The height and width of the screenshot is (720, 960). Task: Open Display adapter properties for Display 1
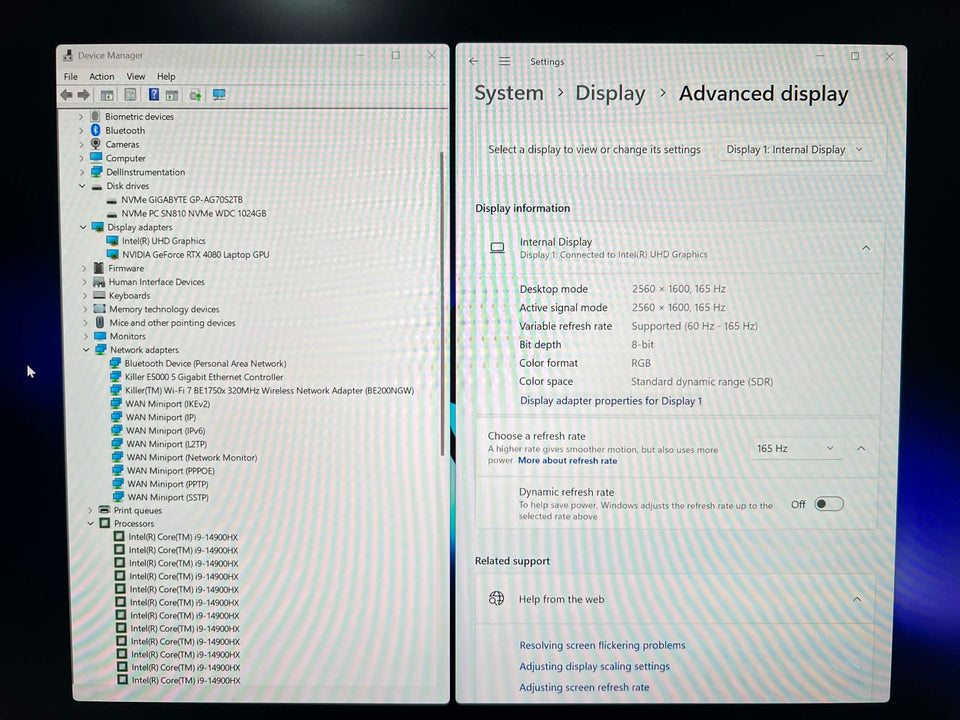[x=610, y=401]
